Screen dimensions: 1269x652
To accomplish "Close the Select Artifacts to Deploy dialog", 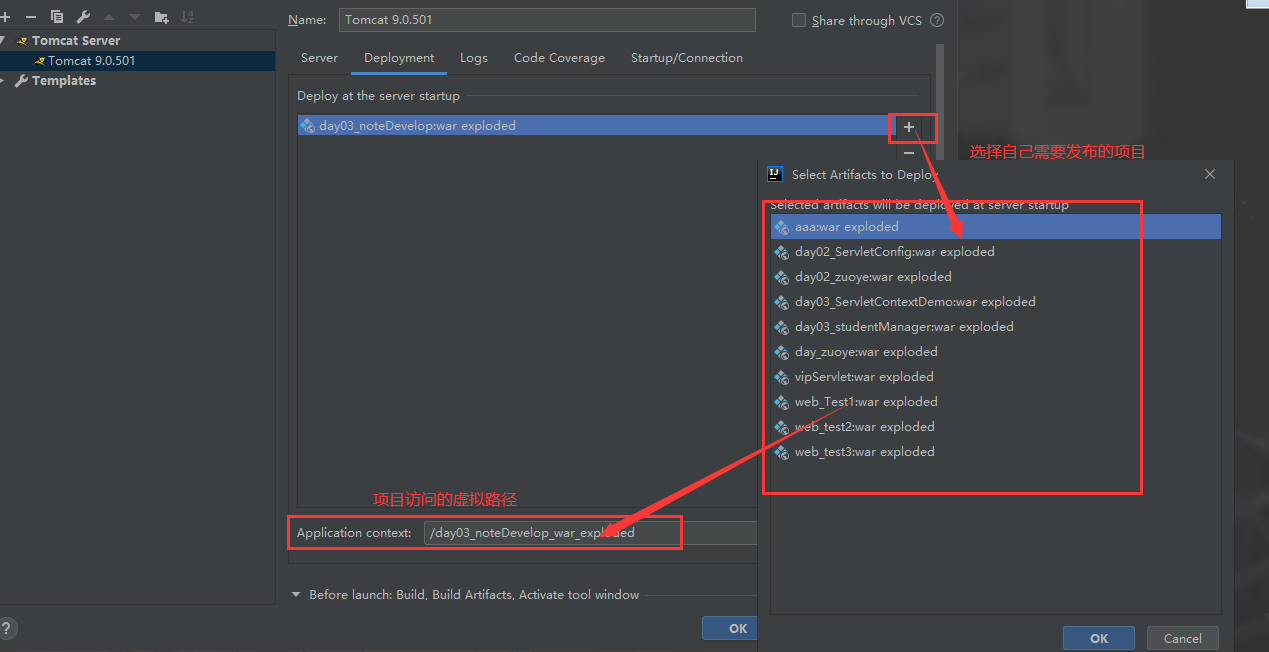I will [1210, 174].
